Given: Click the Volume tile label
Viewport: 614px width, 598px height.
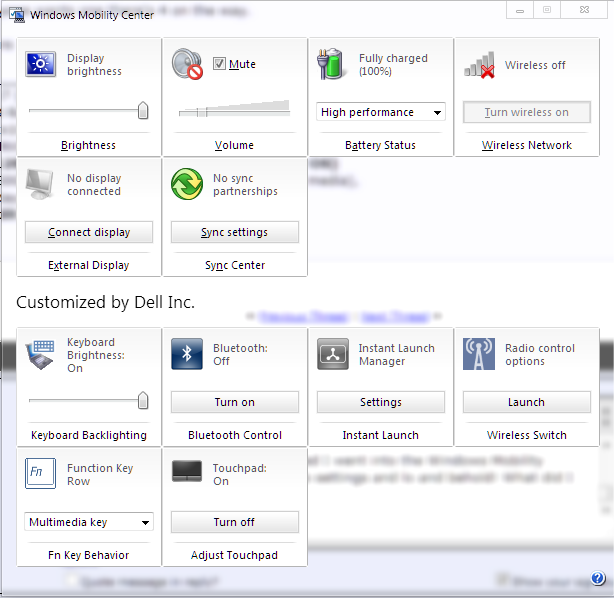Looking at the screenshot, I should tap(234, 145).
